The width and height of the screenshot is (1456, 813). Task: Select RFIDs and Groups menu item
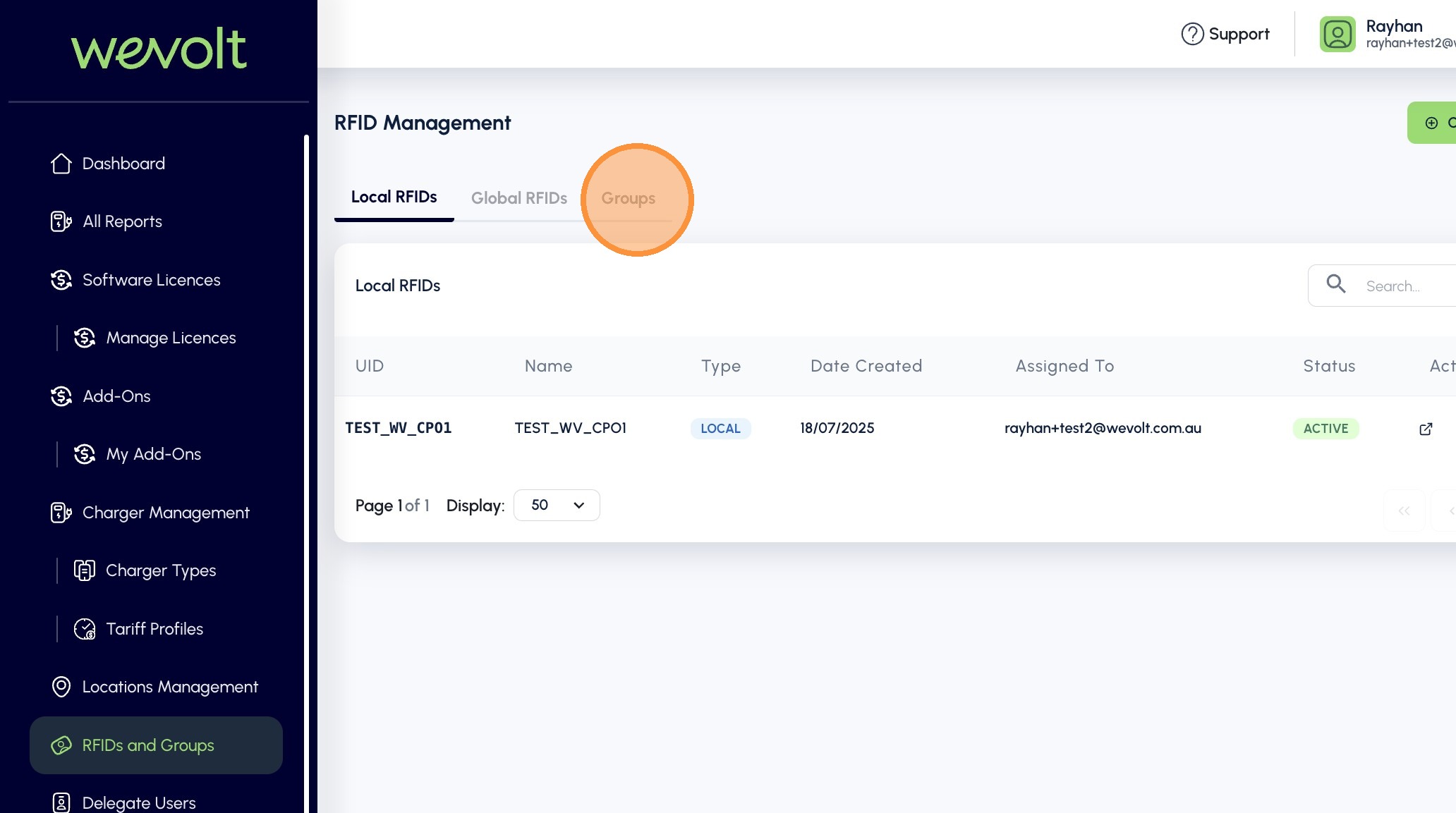tap(156, 745)
